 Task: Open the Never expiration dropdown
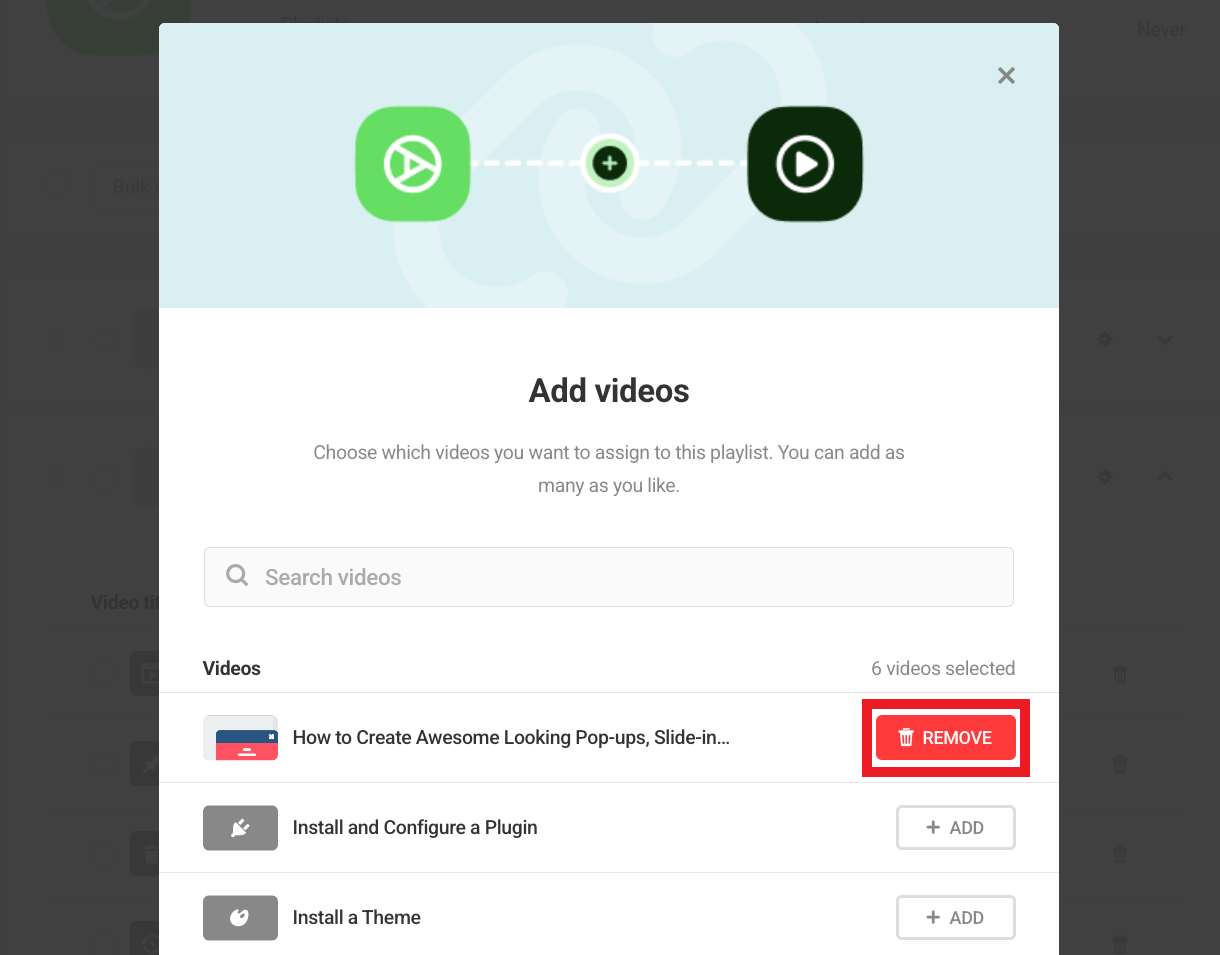tap(1160, 29)
